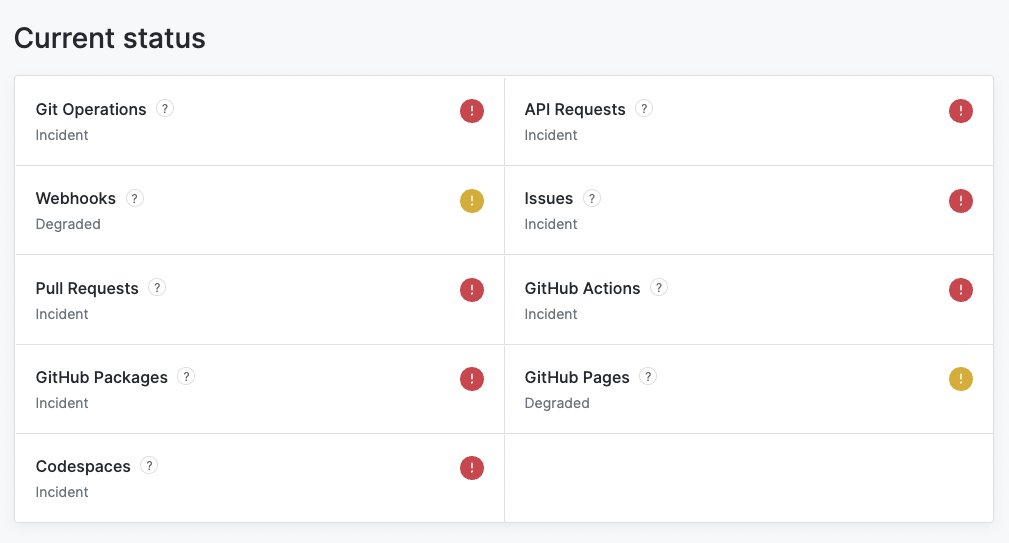
Task: Click the yellow degraded icon for GitHub Pages
Action: (961, 379)
